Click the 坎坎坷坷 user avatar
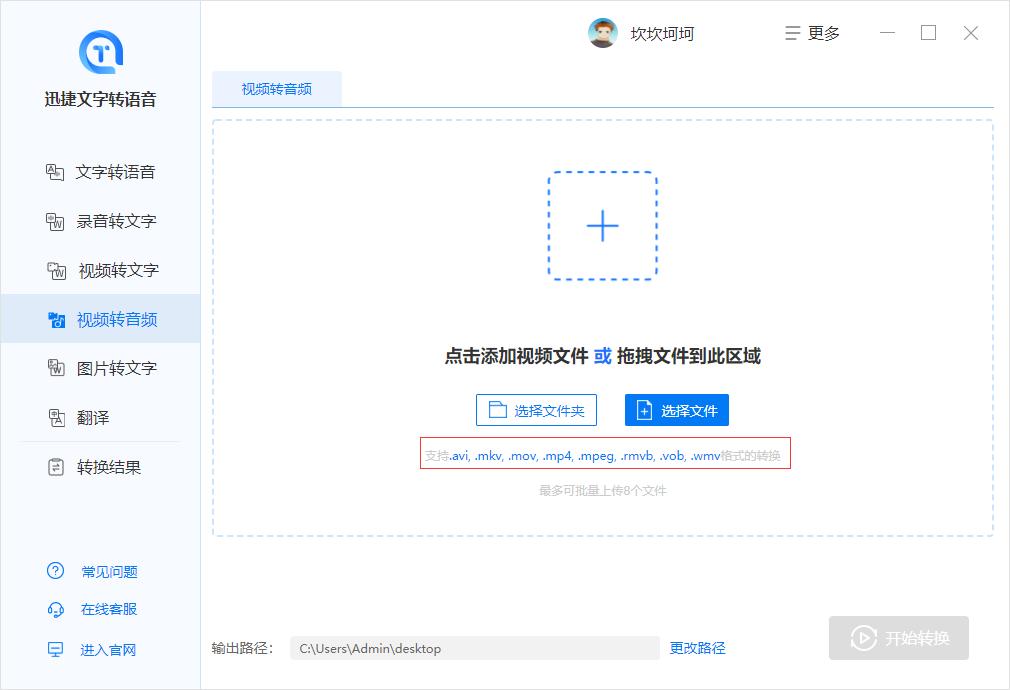Viewport: 1010px width, 690px height. click(602, 33)
